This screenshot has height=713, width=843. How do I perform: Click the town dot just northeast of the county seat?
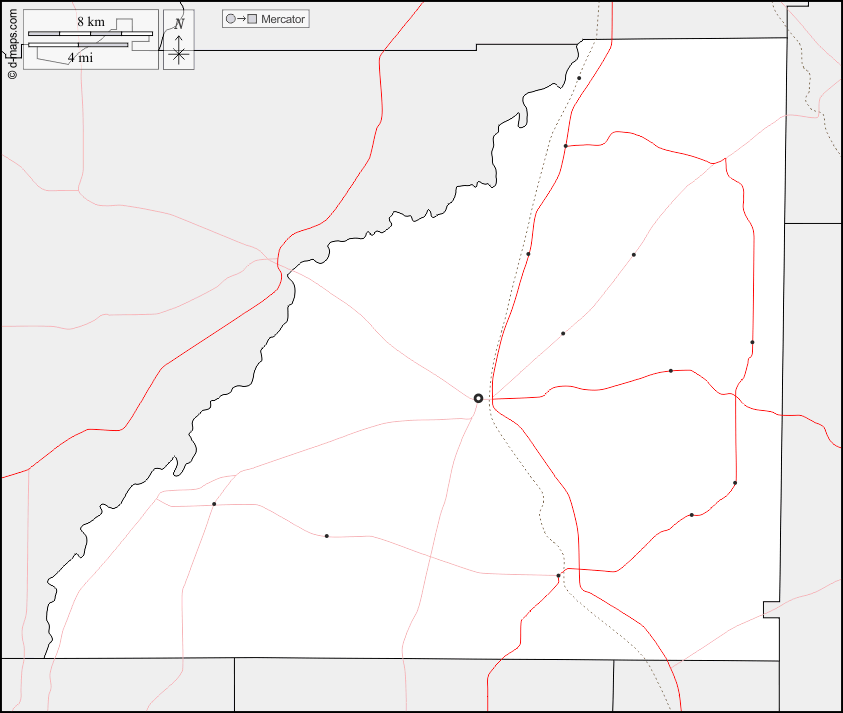[x=563, y=333]
